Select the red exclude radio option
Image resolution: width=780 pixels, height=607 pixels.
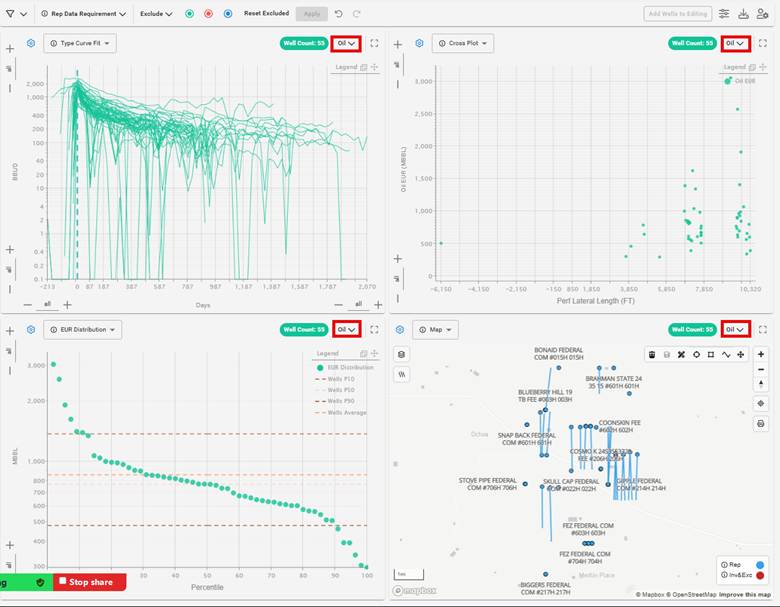click(208, 14)
